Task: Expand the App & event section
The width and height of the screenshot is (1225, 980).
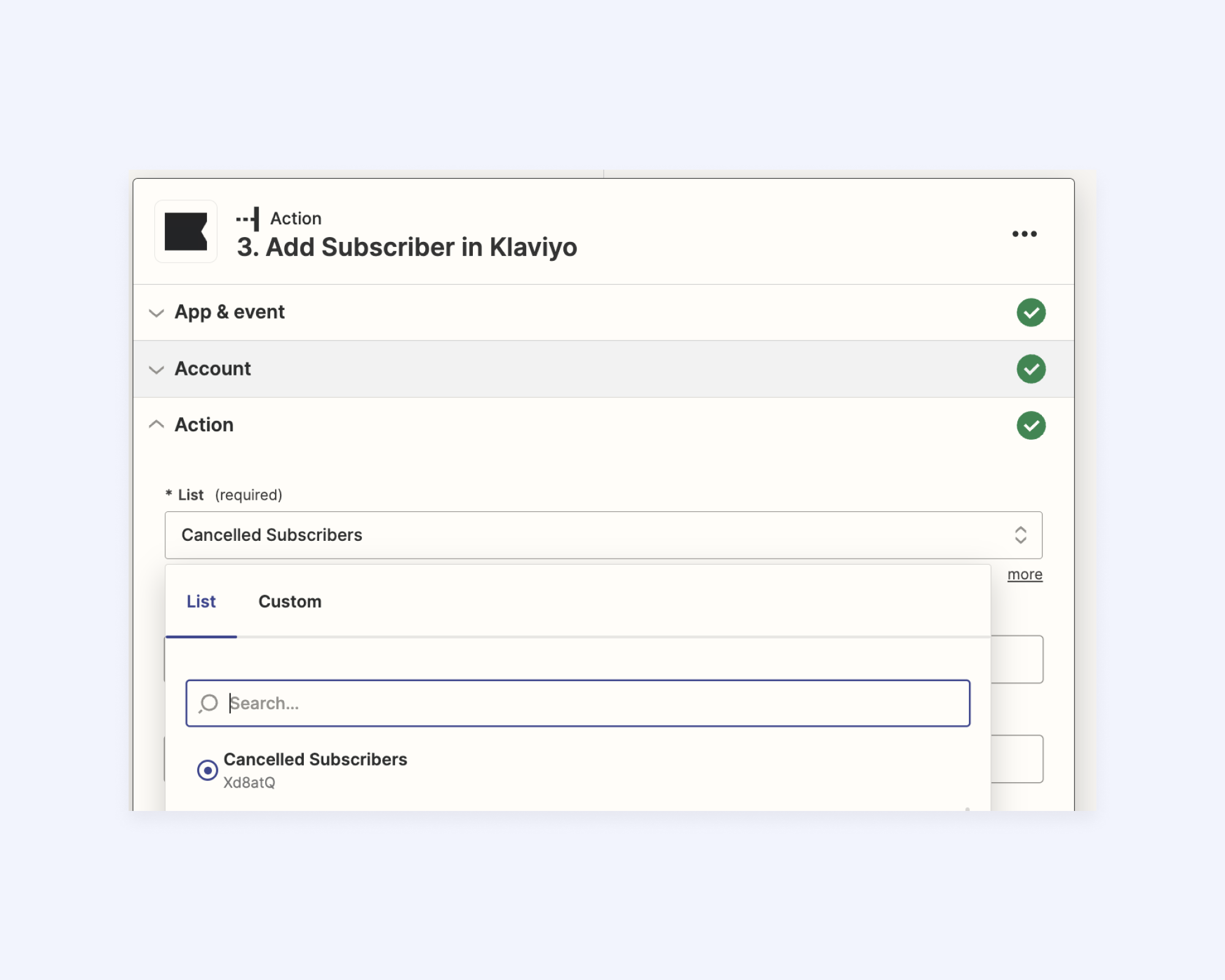Action: tap(603, 312)
